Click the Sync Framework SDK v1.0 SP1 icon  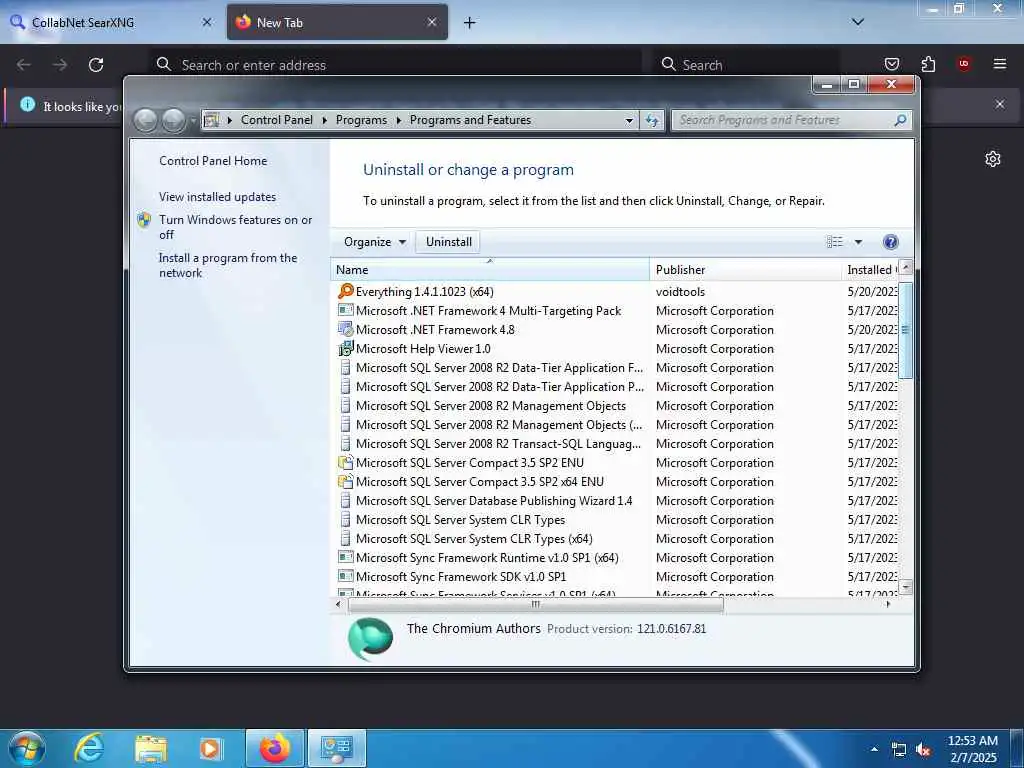345,576
